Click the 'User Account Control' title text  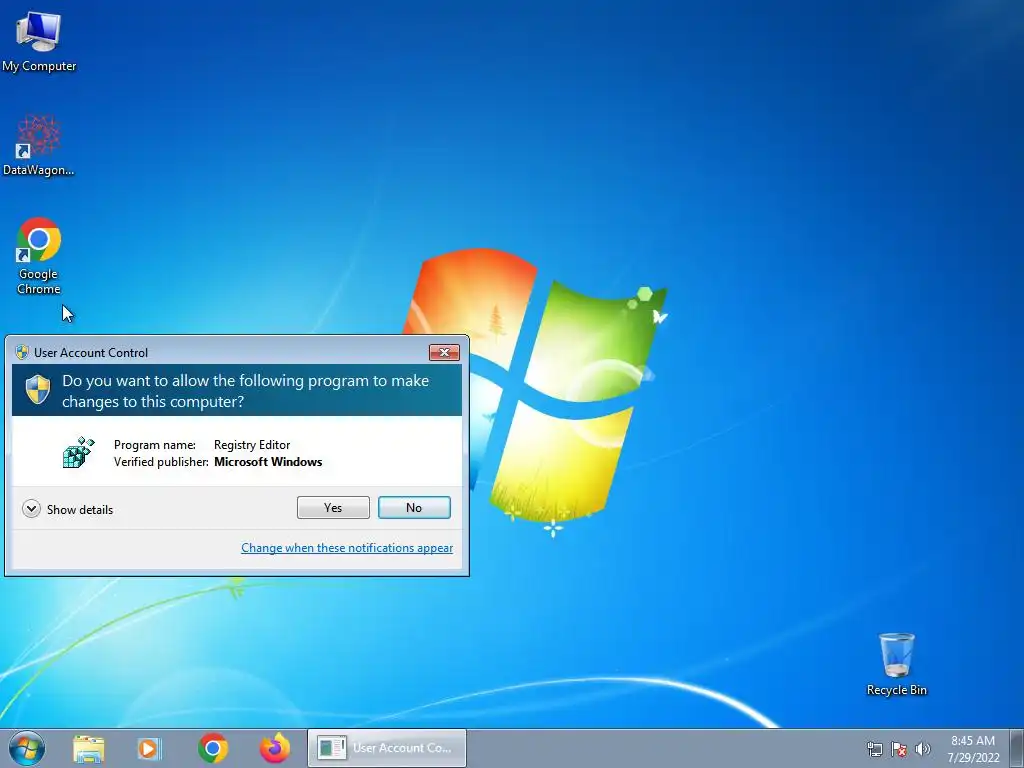coord(91,353)
